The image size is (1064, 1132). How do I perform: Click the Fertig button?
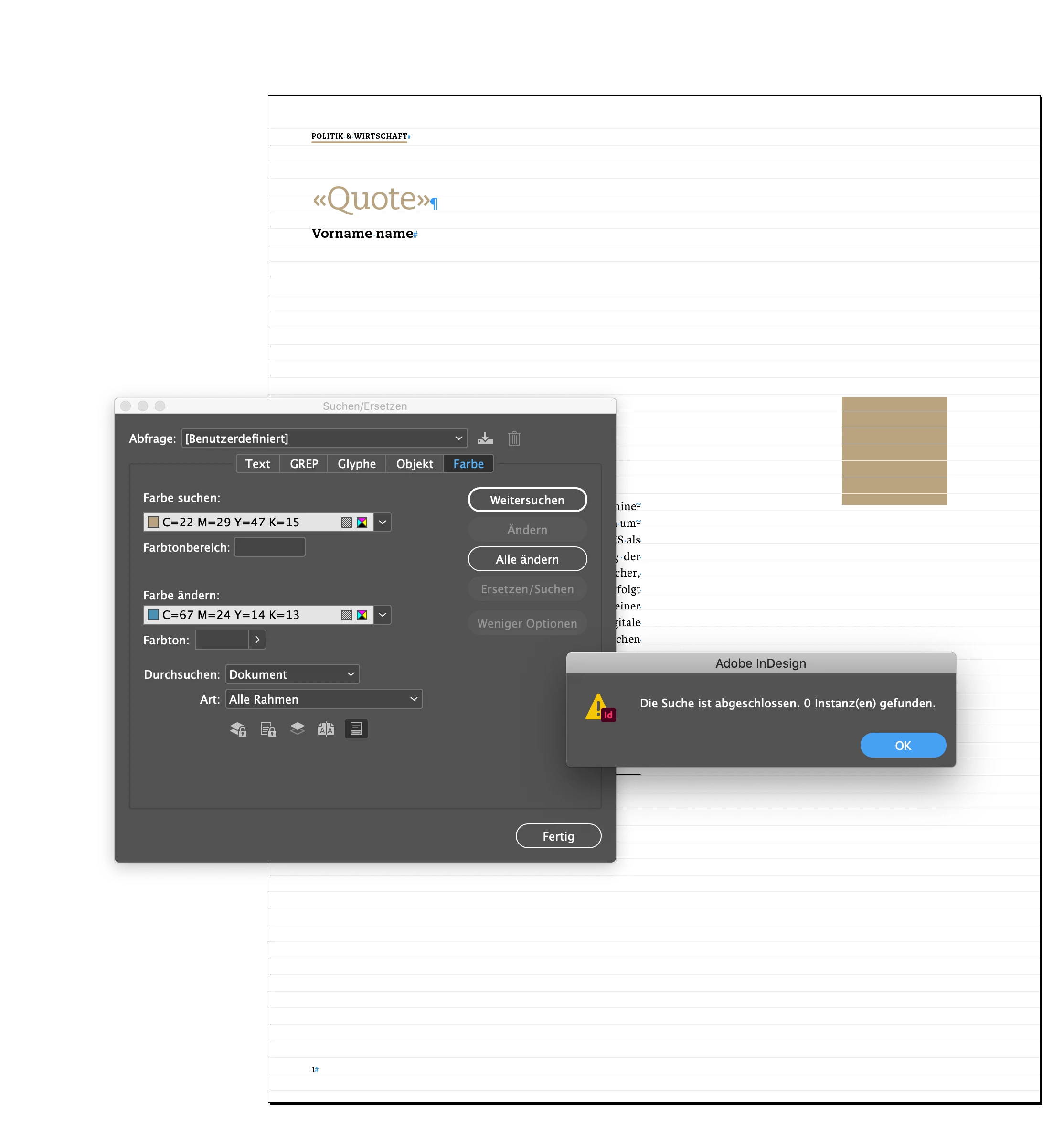pyautogui.click(x=558, y=836)
